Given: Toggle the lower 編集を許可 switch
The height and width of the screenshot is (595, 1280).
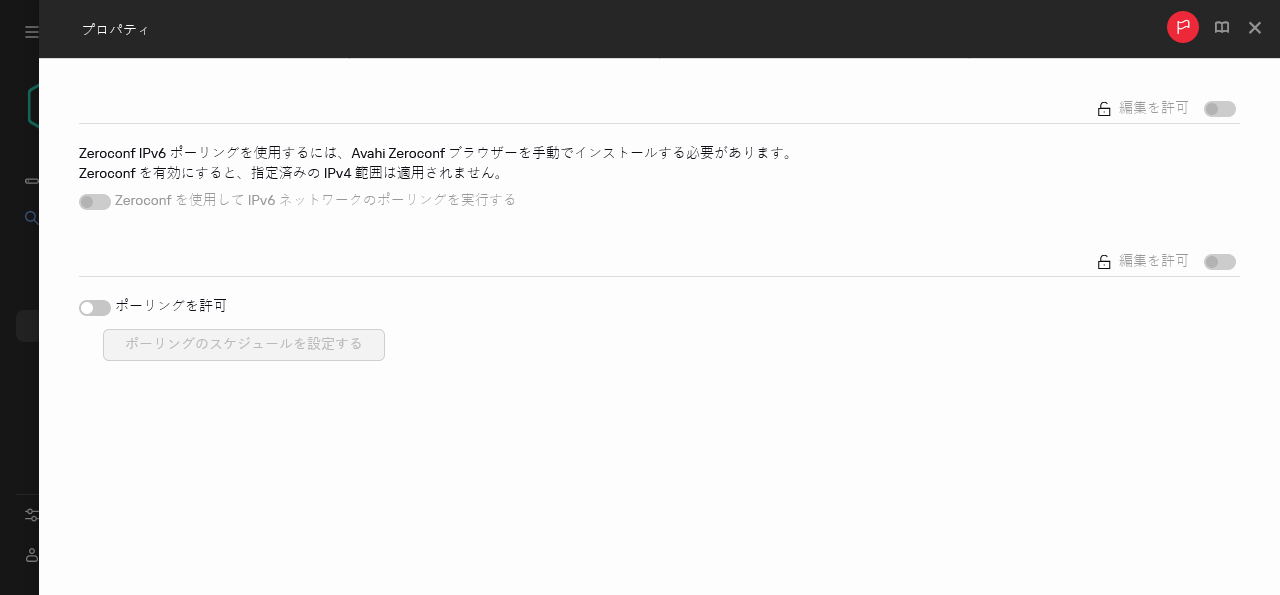Looking at the screenshot, I should point(1219,261).
